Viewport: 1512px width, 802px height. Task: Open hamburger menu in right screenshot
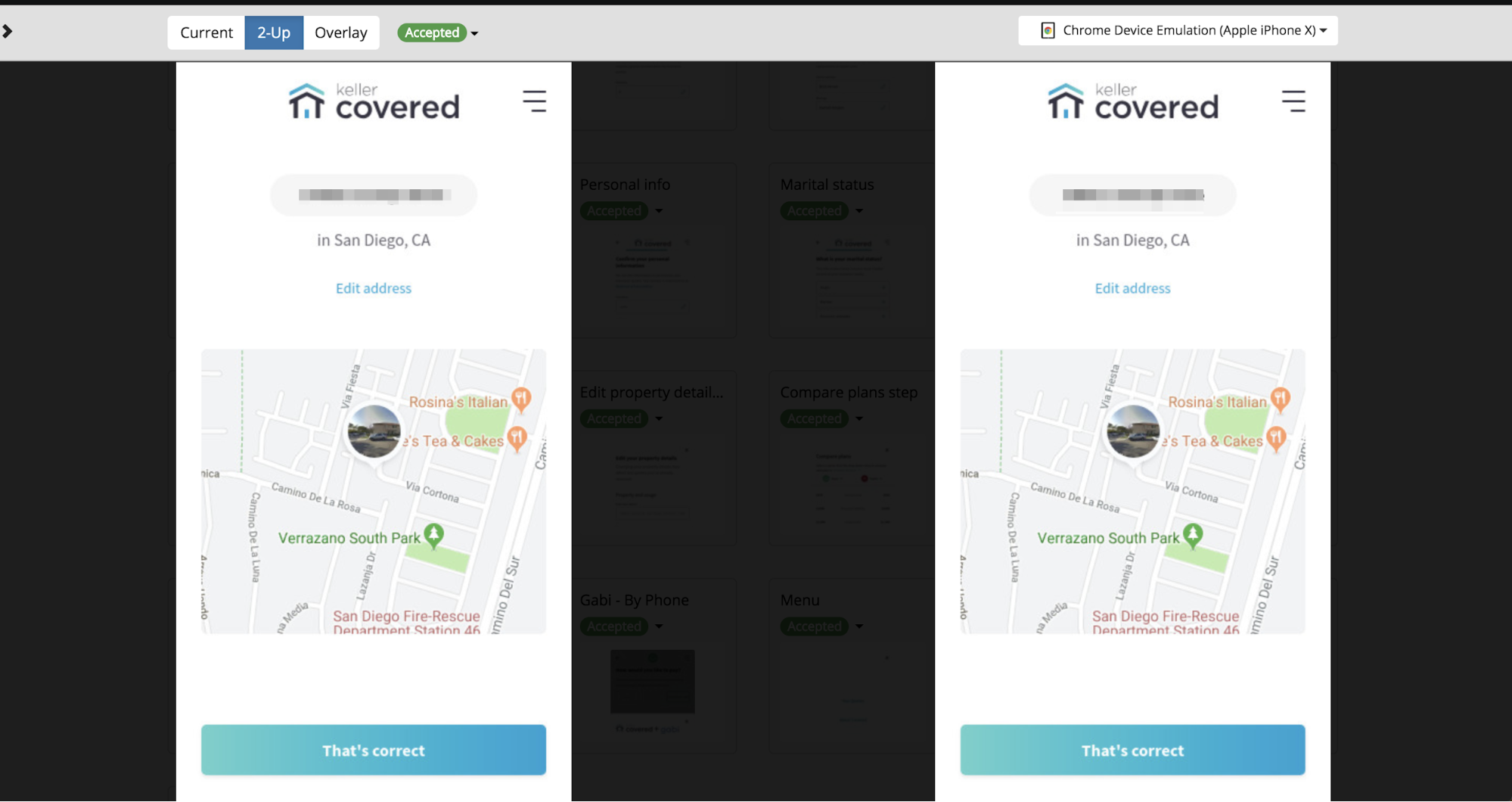tap(1293, 101)
